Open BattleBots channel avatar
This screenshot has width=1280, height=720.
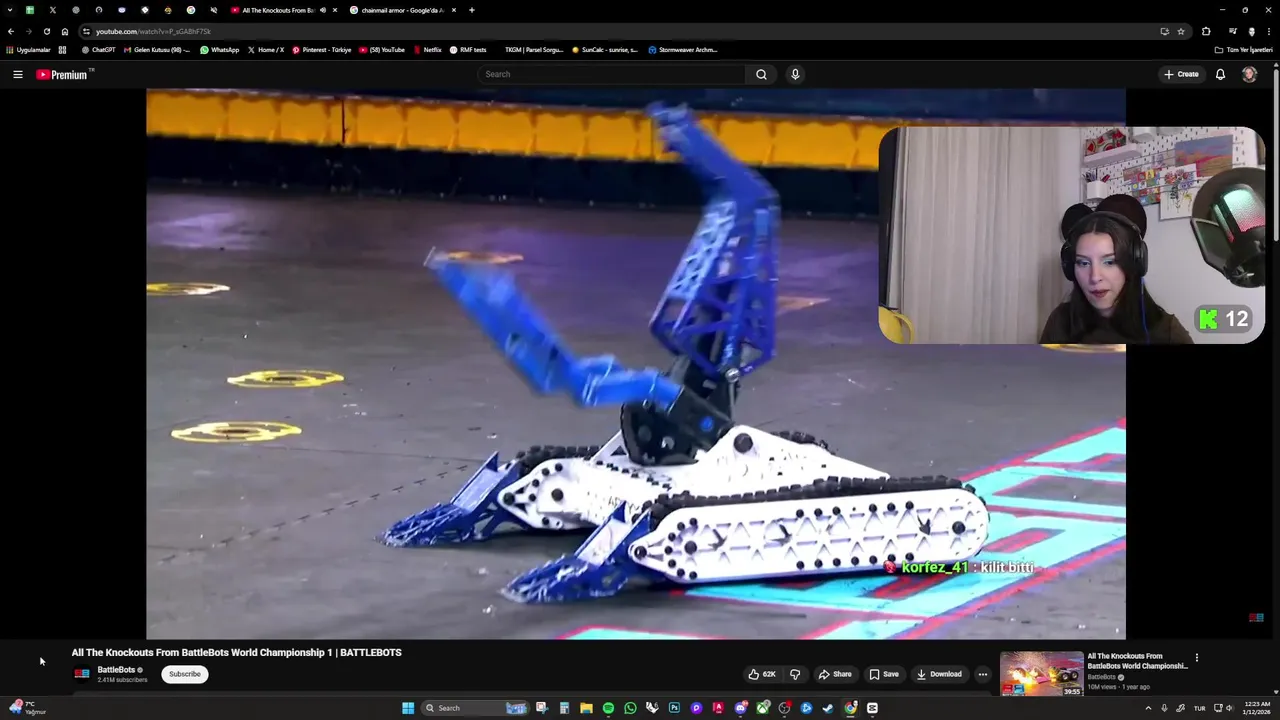click(x=82, y=674)
